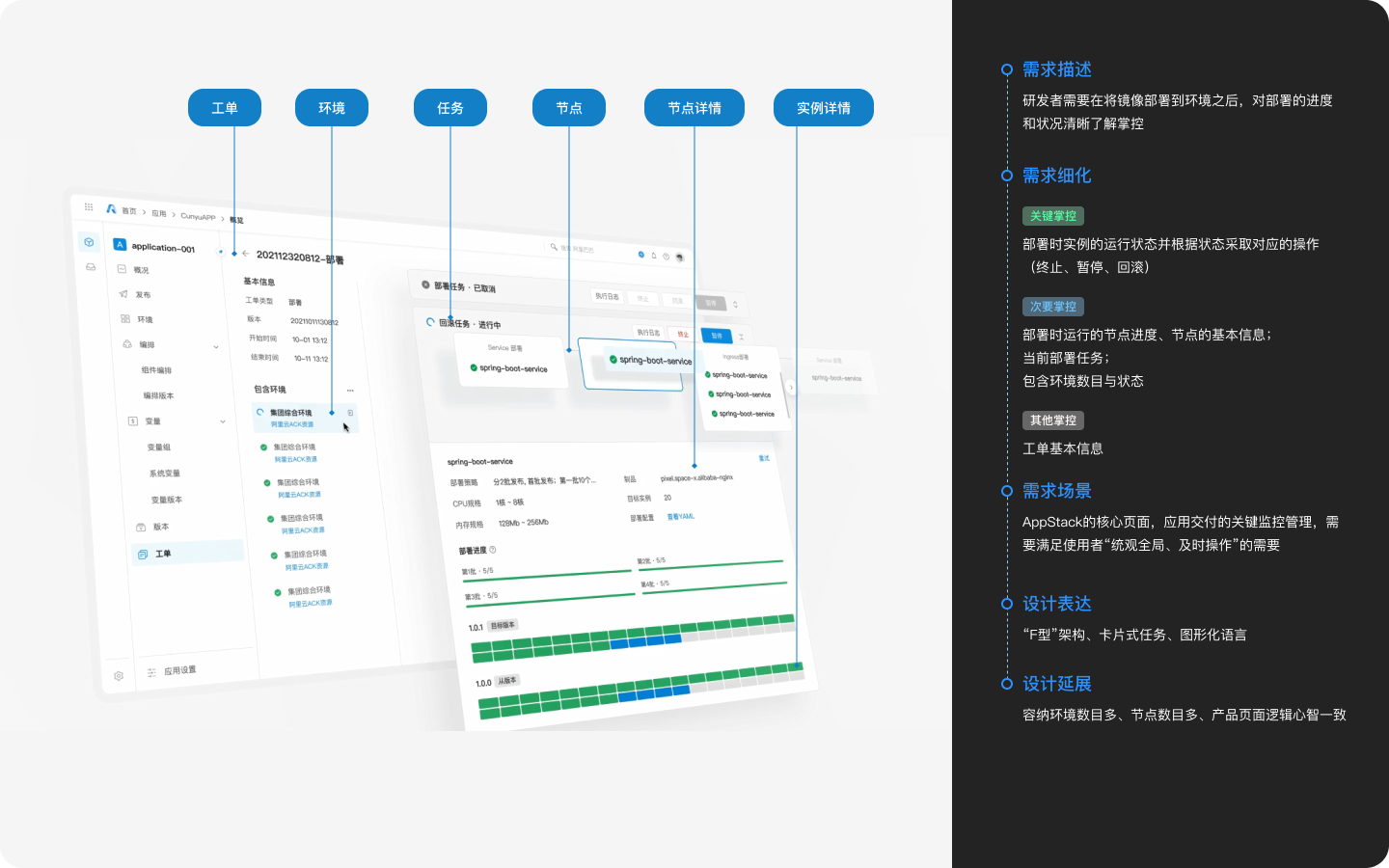This screenshot has height=868, width=1389.
Task: Open the apps grid launcher icon
Action: pyautogui.click(x=89, y=206)
